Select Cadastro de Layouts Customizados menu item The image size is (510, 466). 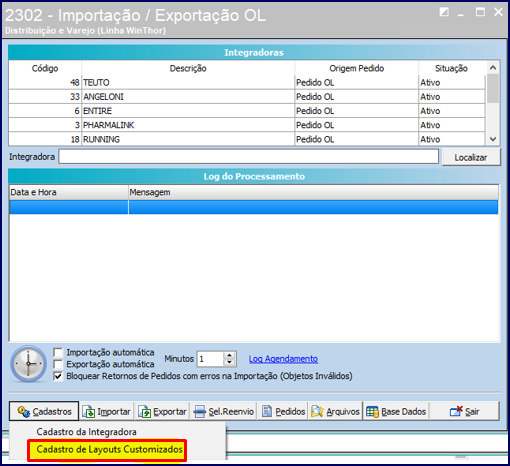pos(109,449)
